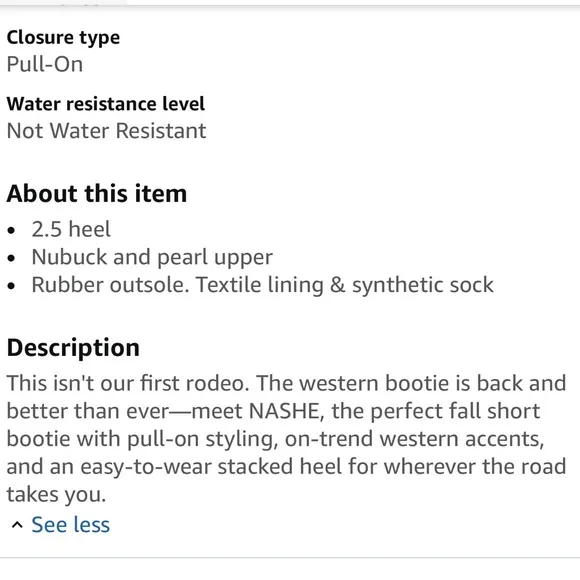
Task: Click the Textile lining & synthetic sock phrase
Action: point(345,285)
